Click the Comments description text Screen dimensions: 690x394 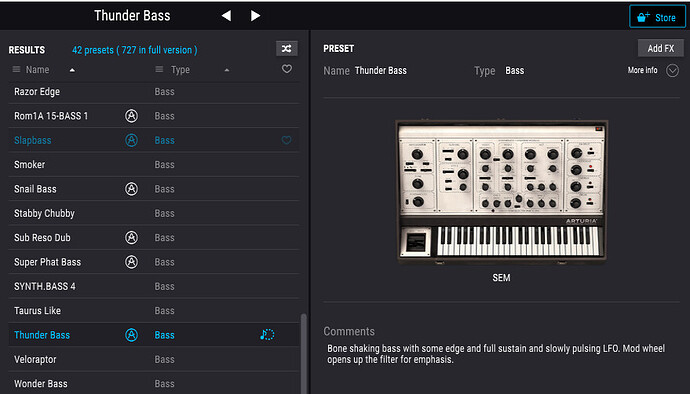(496, 354)
